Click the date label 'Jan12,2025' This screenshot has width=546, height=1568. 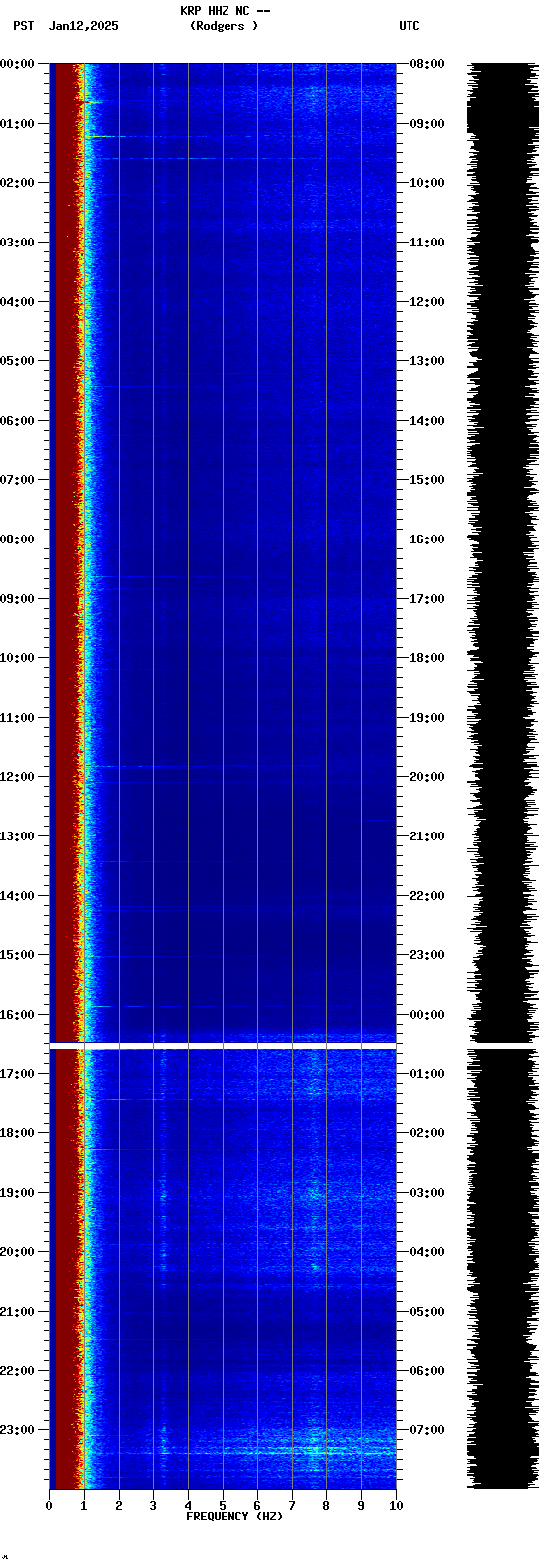(x=83, y=26)
